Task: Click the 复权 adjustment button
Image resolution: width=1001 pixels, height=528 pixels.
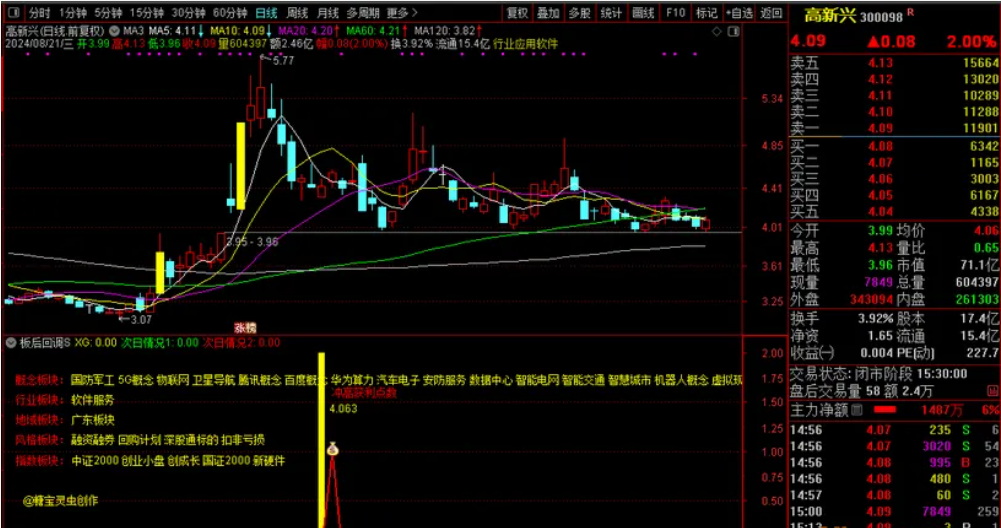Action: coord(517,14)
